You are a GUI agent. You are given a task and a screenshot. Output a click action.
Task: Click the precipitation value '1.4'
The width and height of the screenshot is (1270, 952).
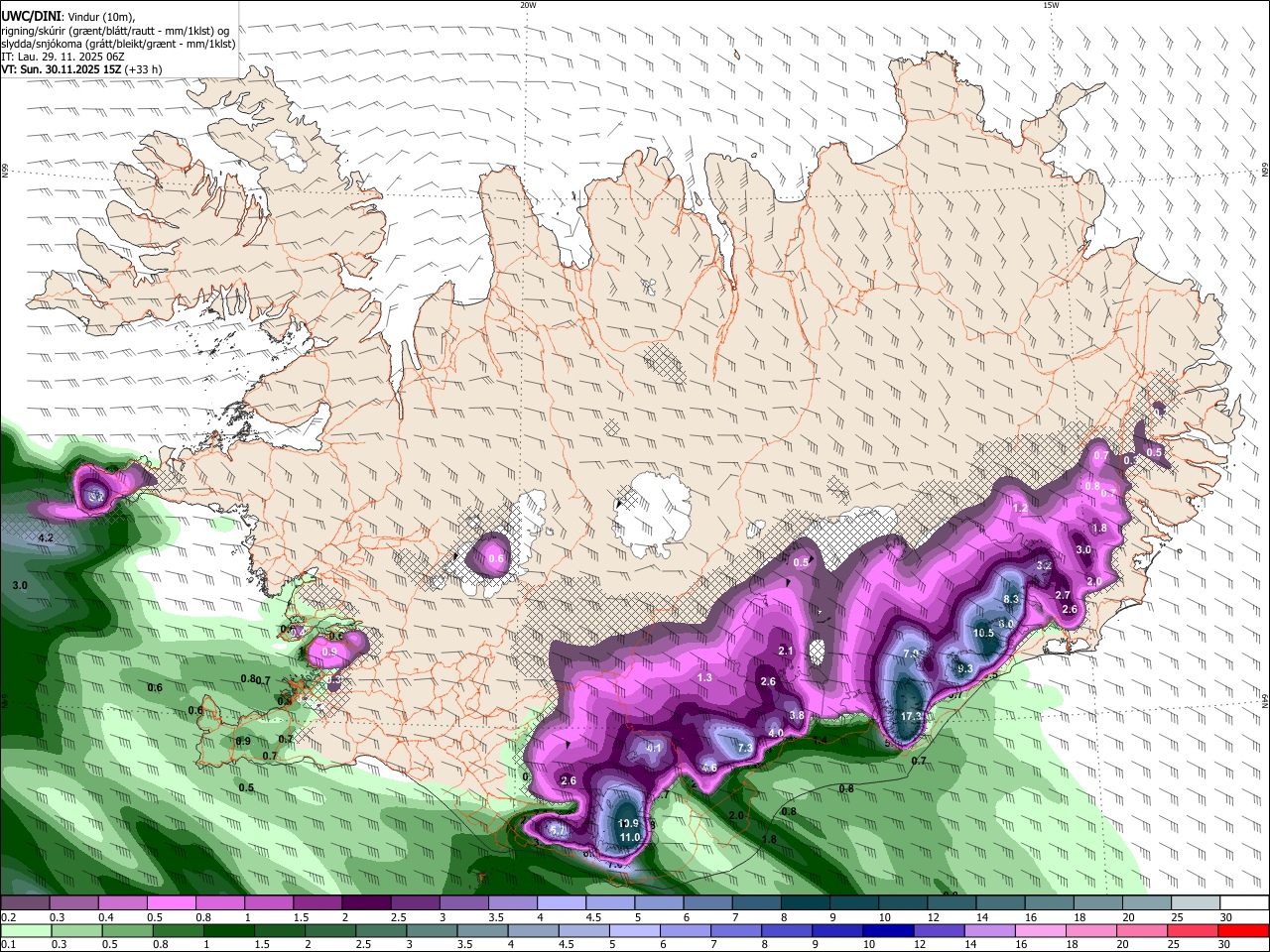pos(821,741)
